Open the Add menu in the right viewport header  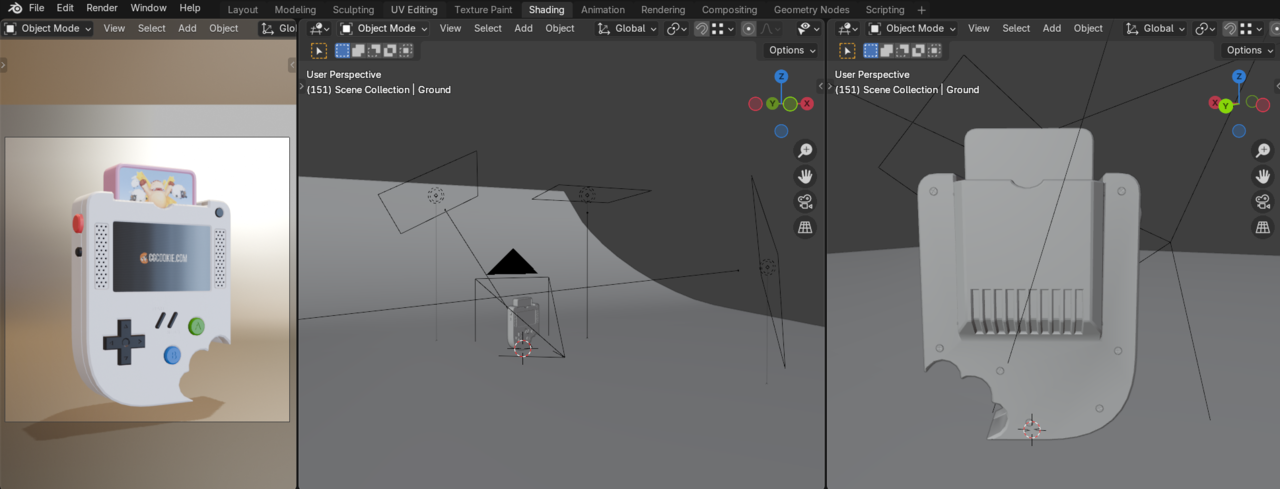(x=1052, y=29)
